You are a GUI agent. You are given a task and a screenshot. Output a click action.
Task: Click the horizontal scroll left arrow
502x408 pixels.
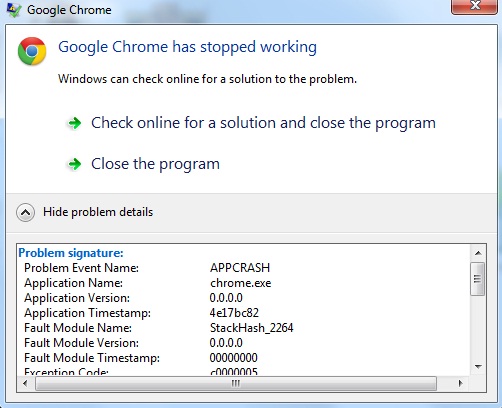point(25,383)
